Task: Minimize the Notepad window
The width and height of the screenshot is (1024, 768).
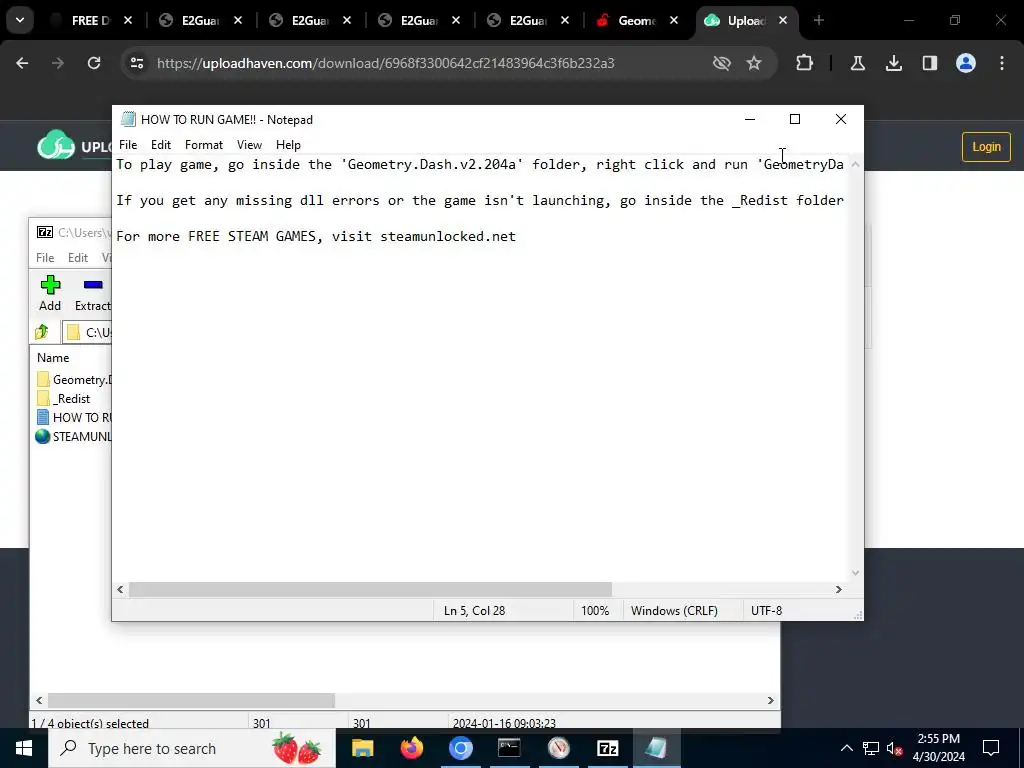Action: pos(750,119)
